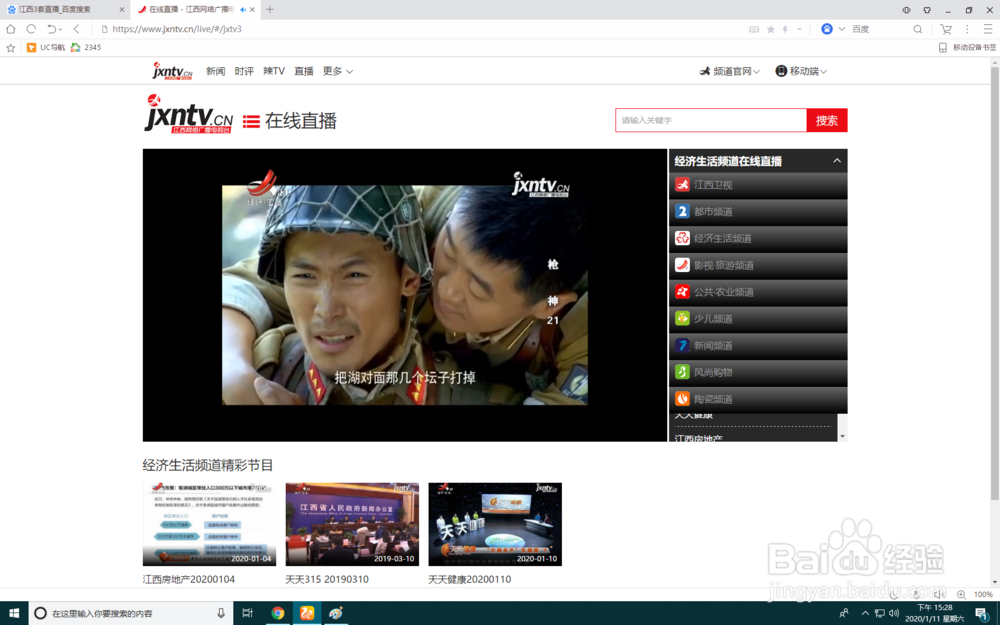1000x625 pixels.
Task: Open 少儿频道 live stream
Action: tap(758, 319)
